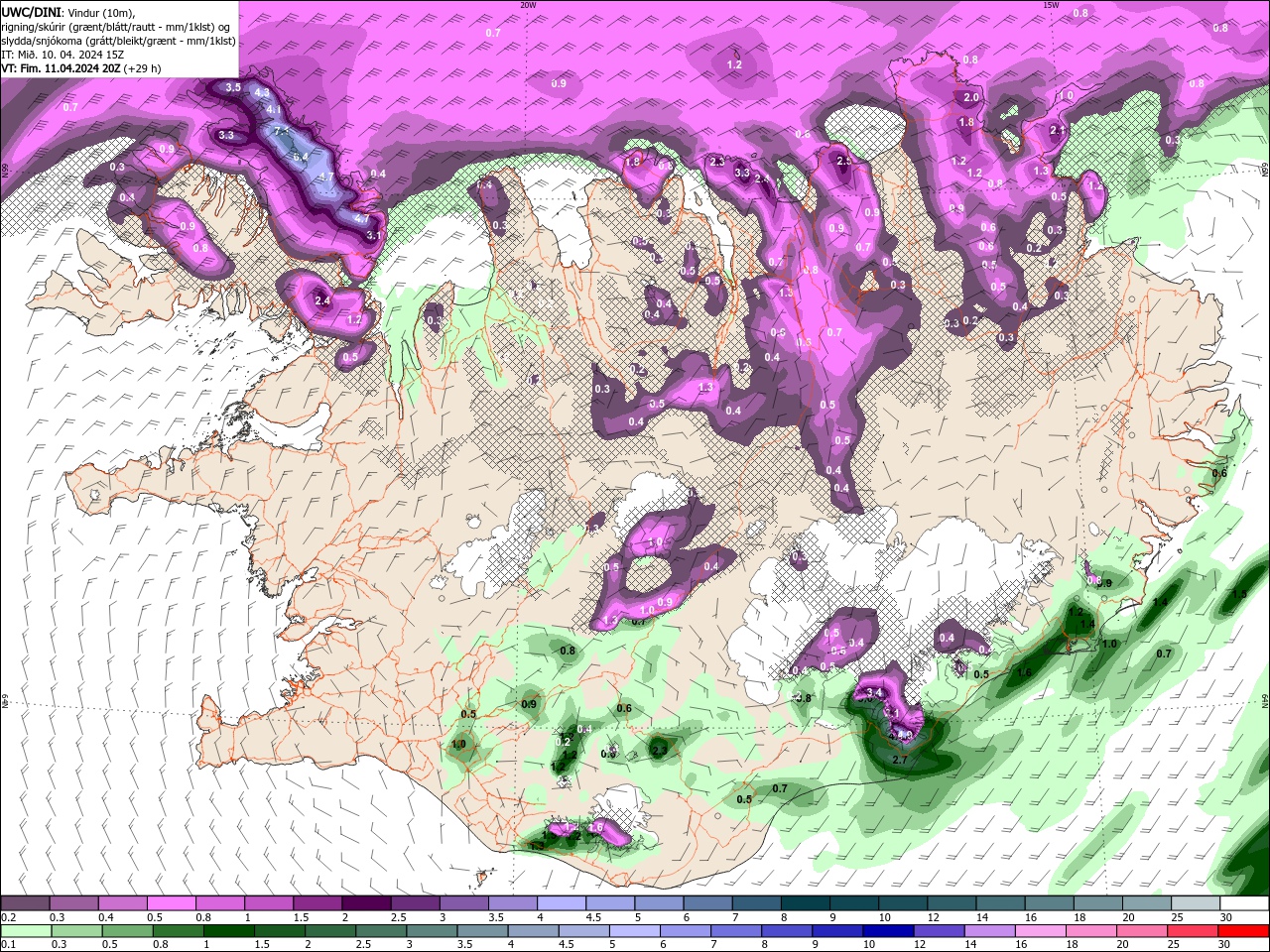Click the '0.2' label under the snow legend
Viewport: 1270px width, 952px height.
click(x=8, y=917)
